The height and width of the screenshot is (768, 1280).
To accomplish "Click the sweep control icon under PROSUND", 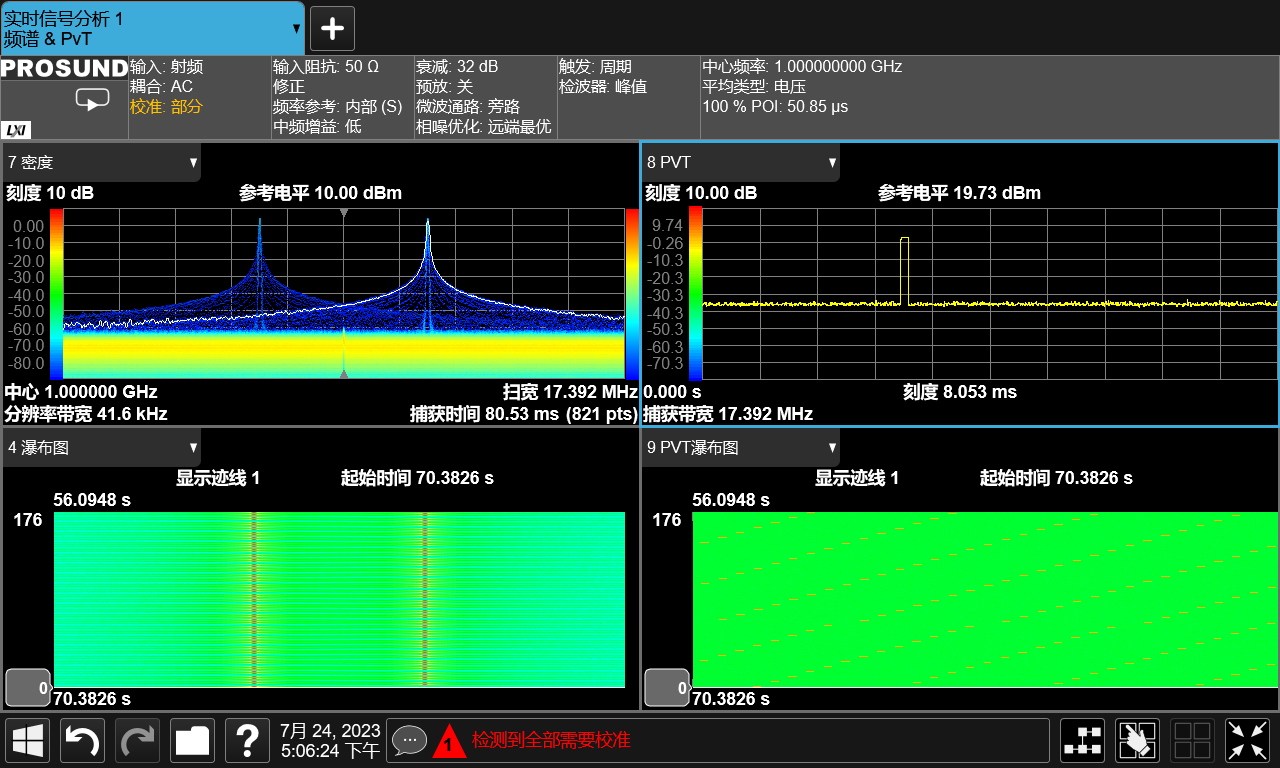I will [x=92, y=100].
